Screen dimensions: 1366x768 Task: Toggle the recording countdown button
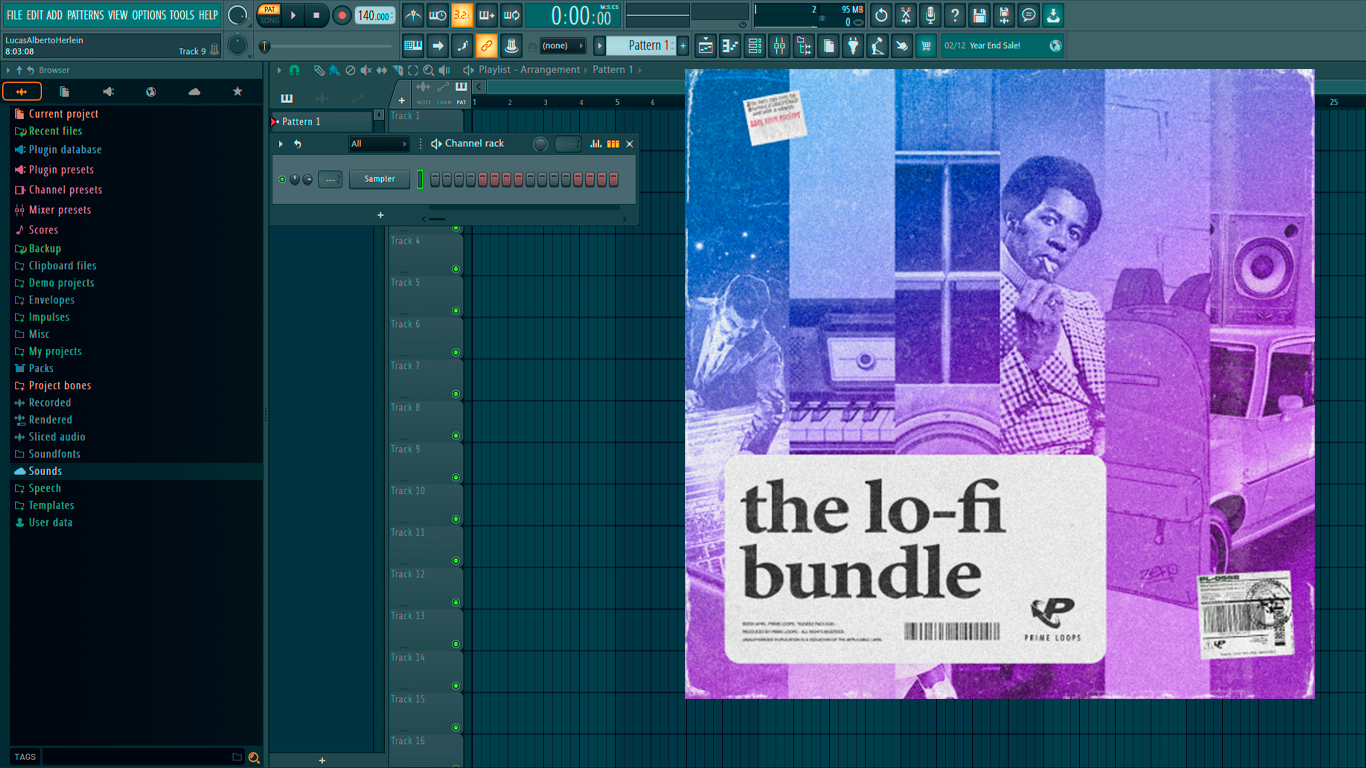tap(462, 15)
